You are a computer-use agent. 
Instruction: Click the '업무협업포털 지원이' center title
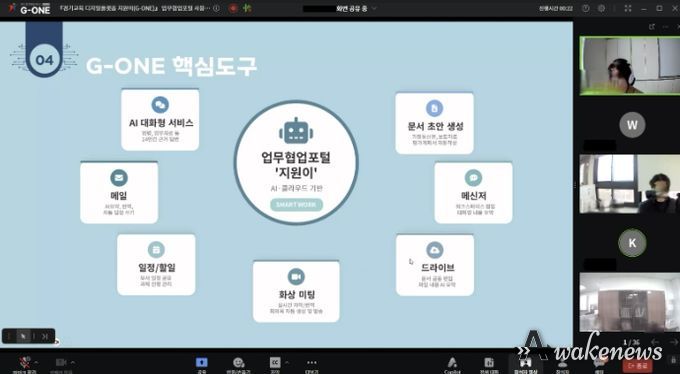point(296,165)
